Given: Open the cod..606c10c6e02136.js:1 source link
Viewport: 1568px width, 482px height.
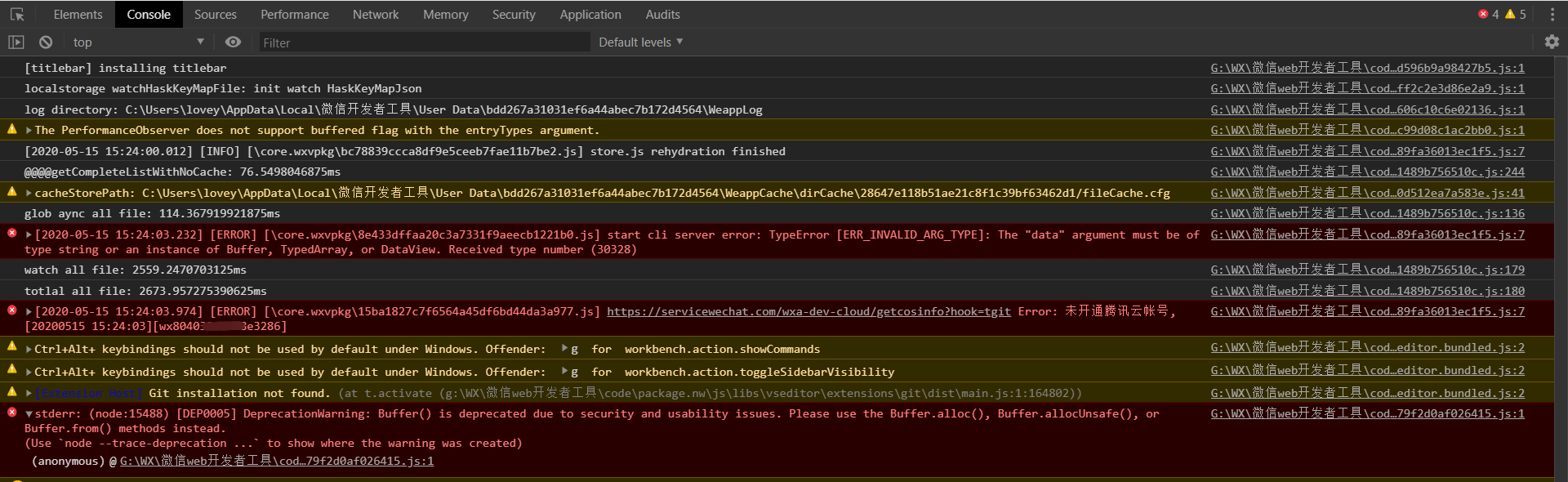Looking at the screenshot, I should click(1367, 109).
